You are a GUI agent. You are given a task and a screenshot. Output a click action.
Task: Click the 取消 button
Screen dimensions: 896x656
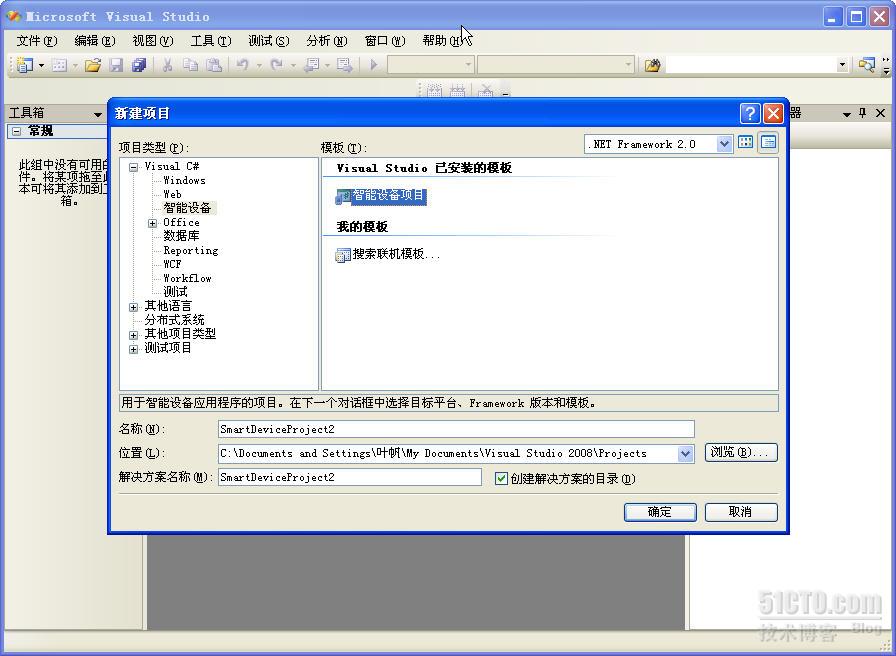point(741,512)
